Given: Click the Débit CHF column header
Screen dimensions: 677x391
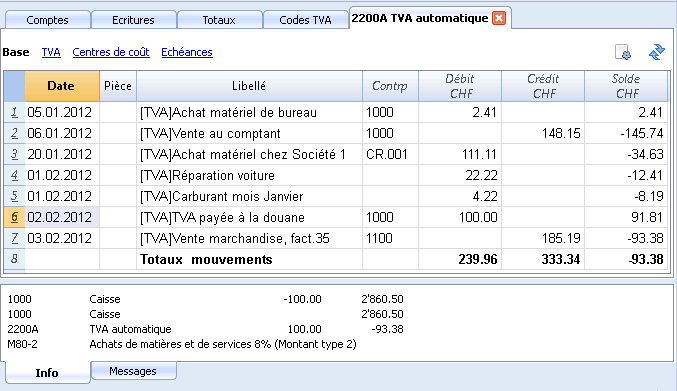Looking at the screenshot, I should (460, 86).
